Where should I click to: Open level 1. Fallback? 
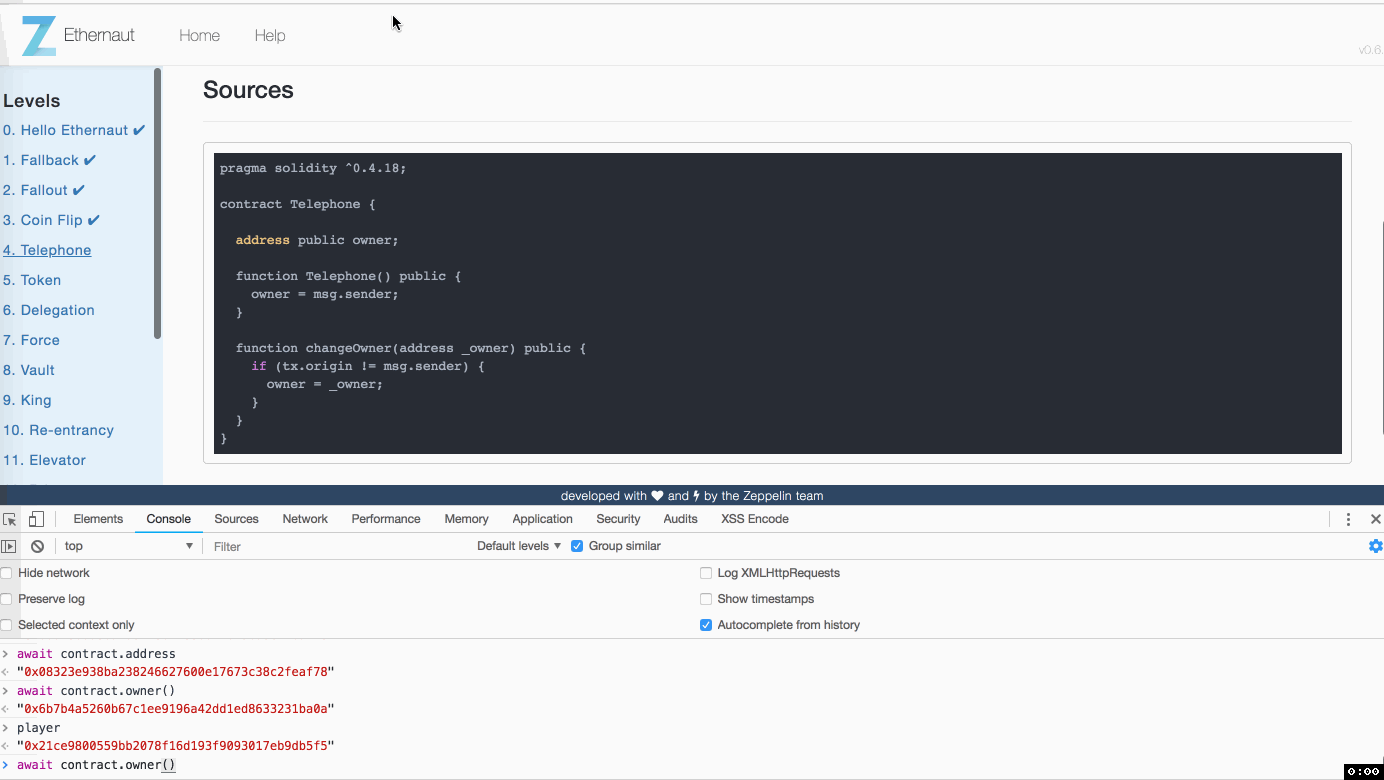pyautogui.click(x=50, y=160)
